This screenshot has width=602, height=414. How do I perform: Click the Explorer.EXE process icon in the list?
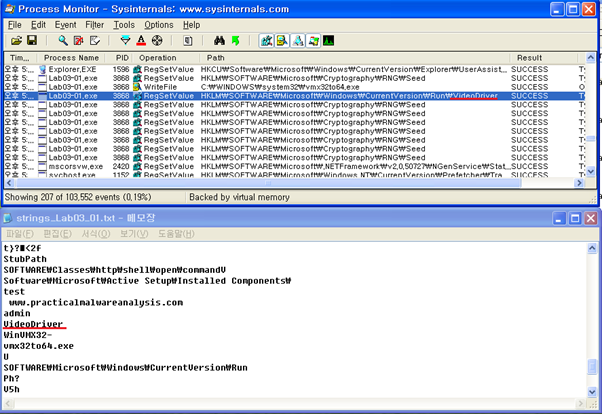coord(42,70)
